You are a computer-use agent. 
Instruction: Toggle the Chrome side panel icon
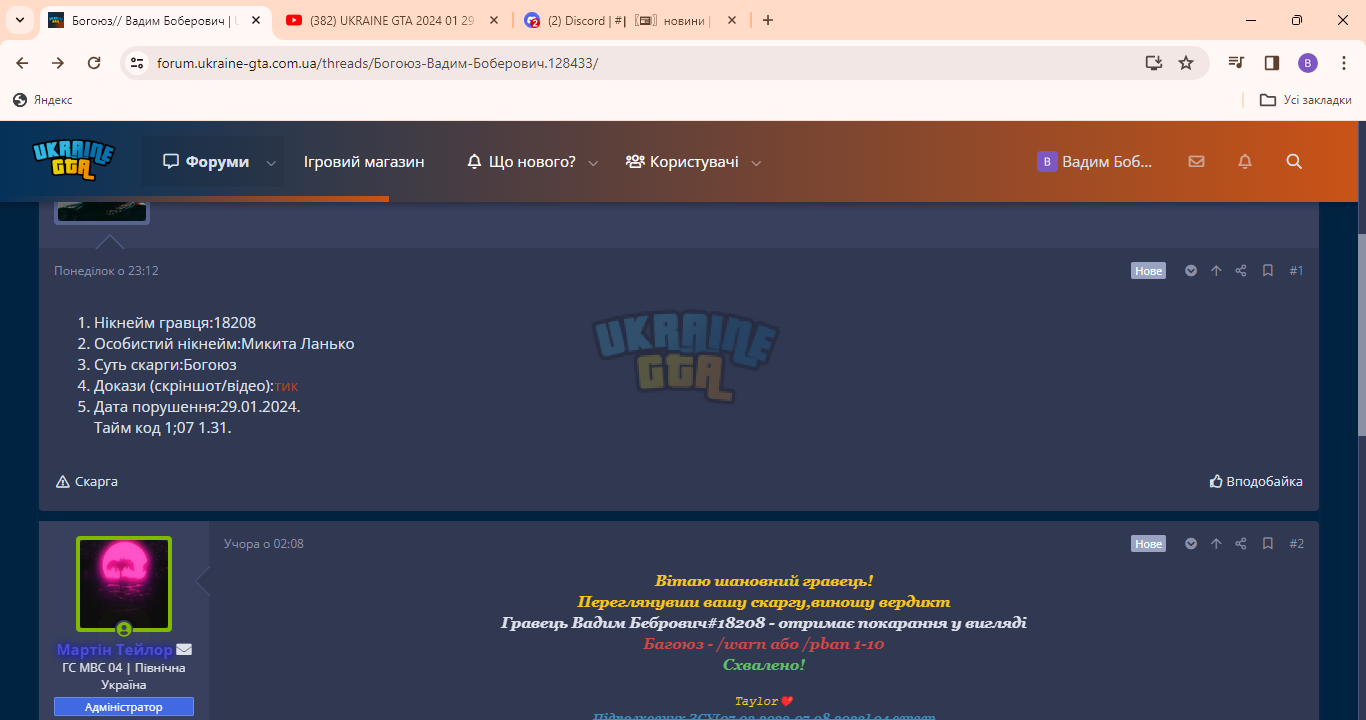[x=1272, y=63]
